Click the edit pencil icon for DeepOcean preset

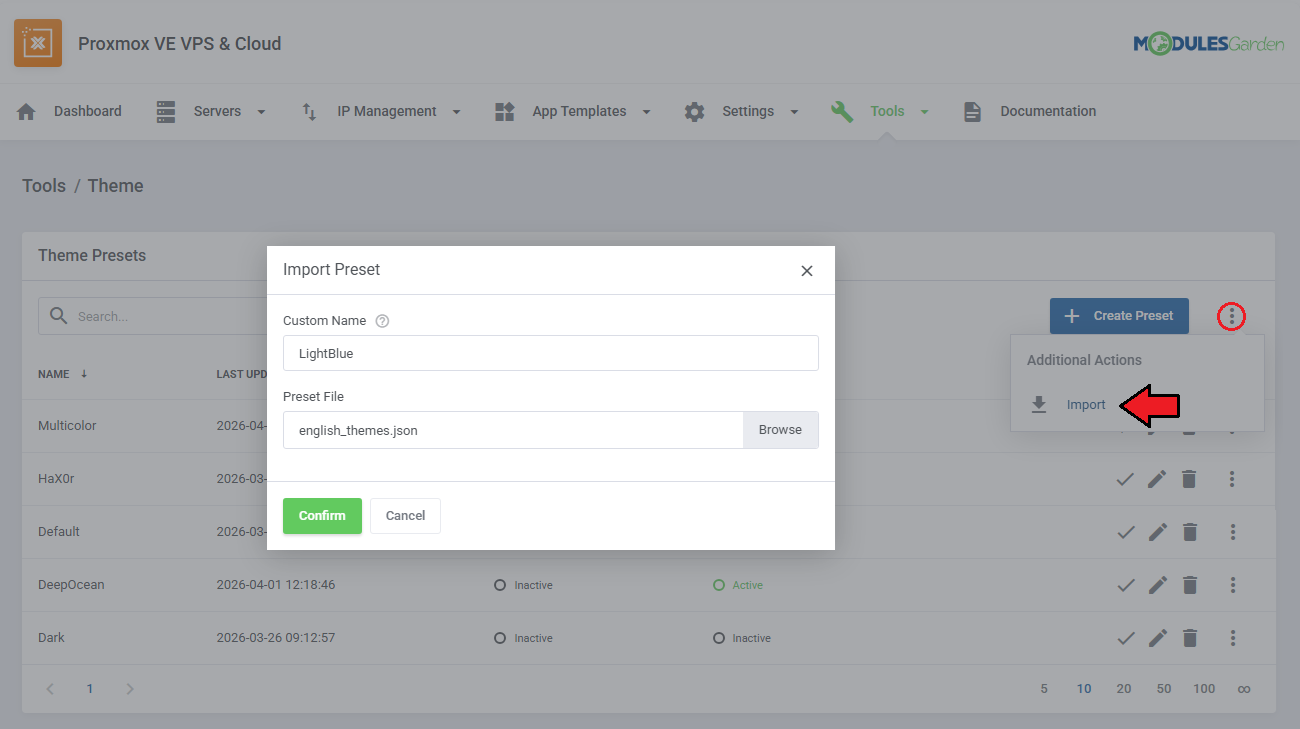click(1157, 585)
